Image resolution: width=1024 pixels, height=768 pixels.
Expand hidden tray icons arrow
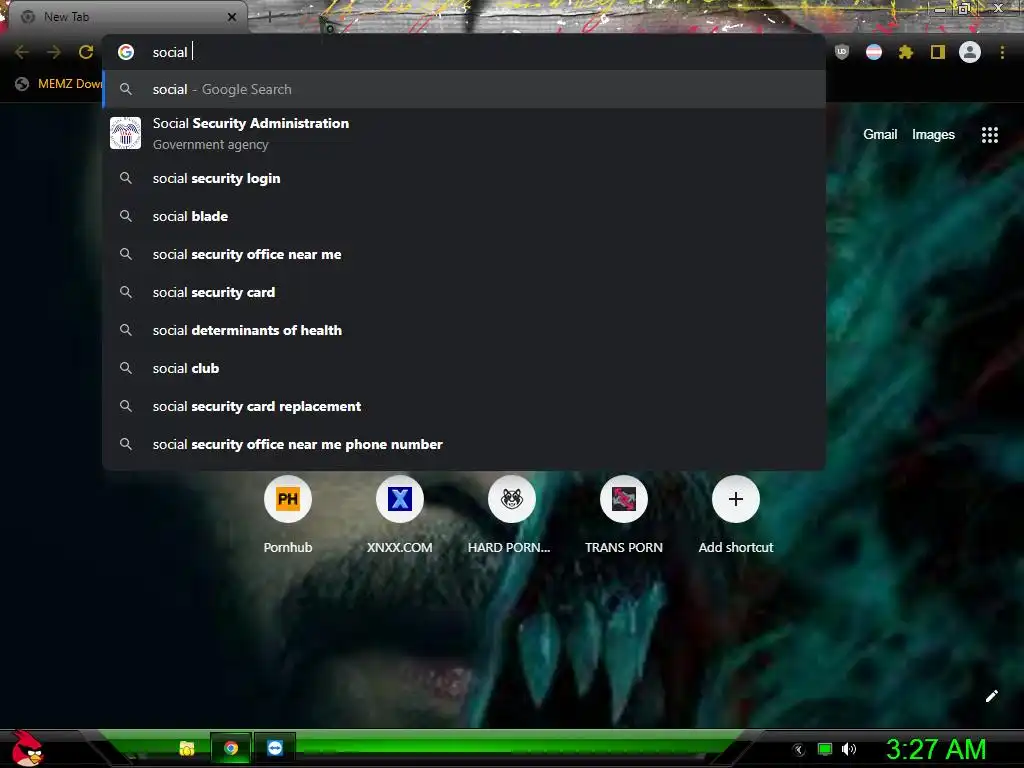(798, 750)
